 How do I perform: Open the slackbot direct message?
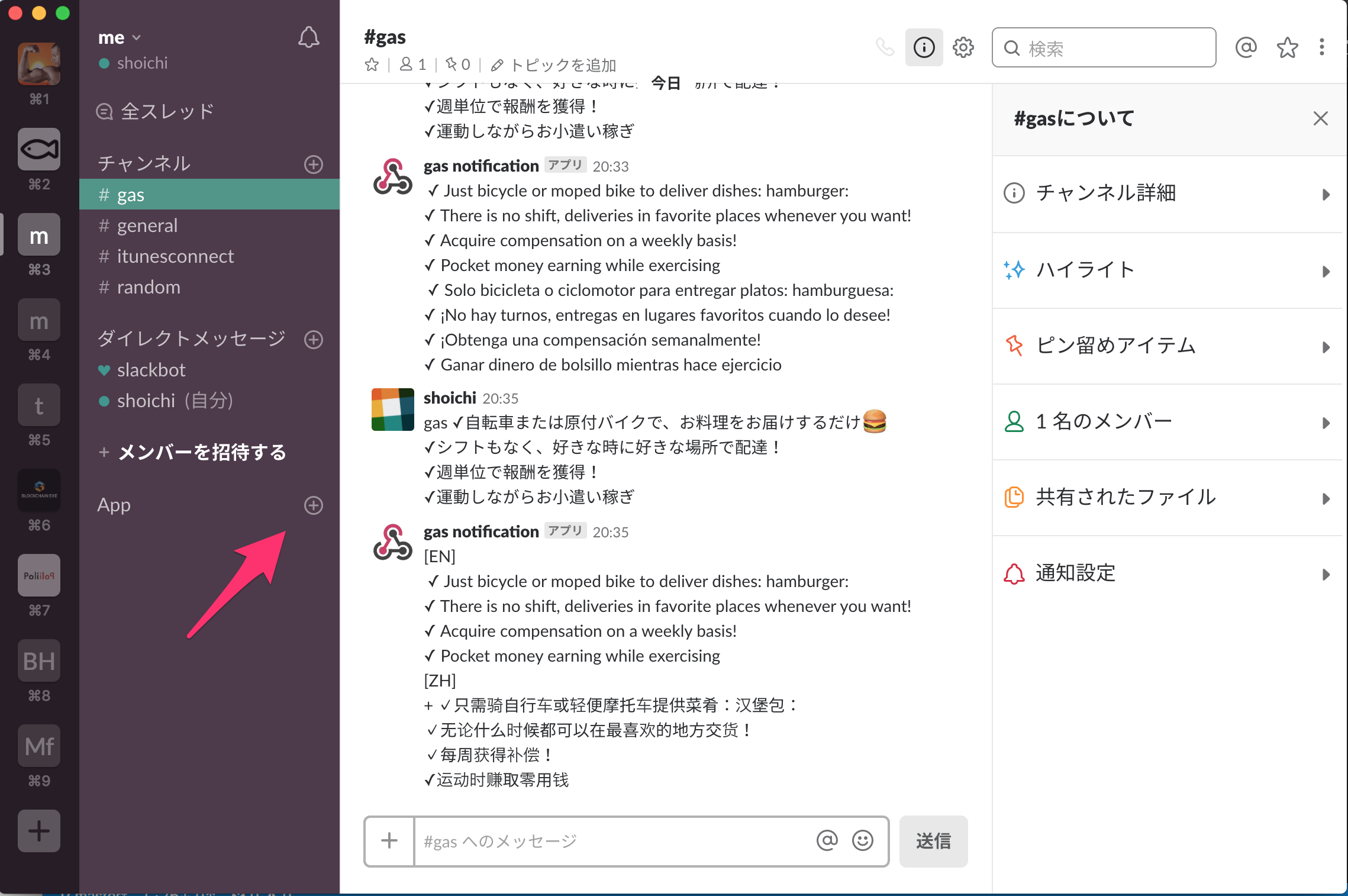[x=151, y=370]
